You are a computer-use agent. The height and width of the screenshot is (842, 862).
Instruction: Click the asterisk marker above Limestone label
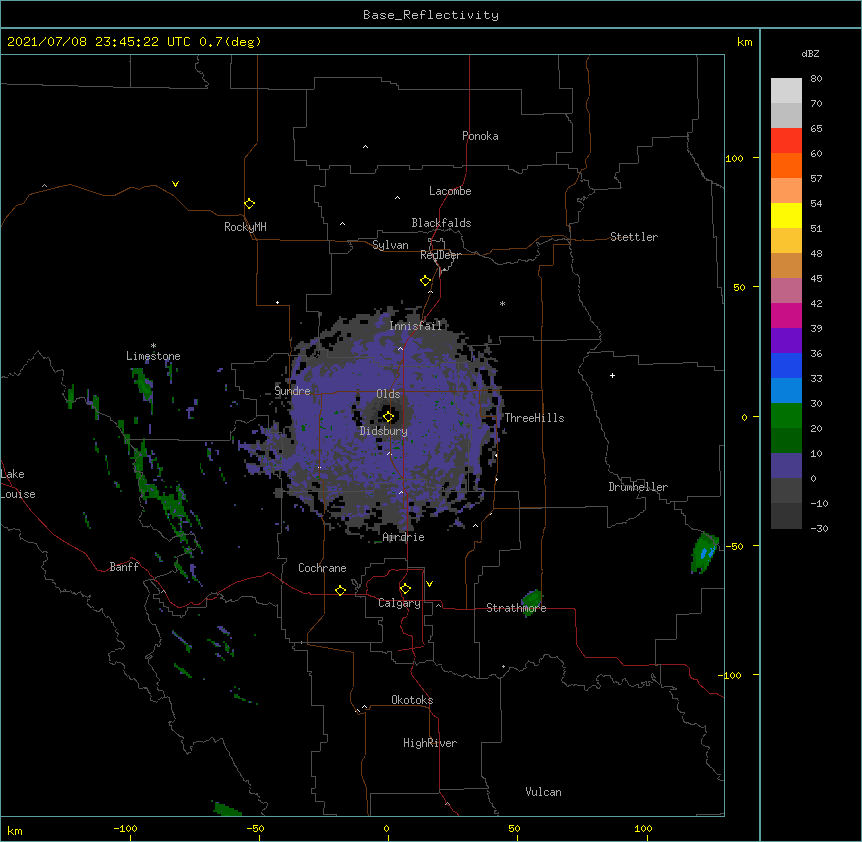click(153, 346)
